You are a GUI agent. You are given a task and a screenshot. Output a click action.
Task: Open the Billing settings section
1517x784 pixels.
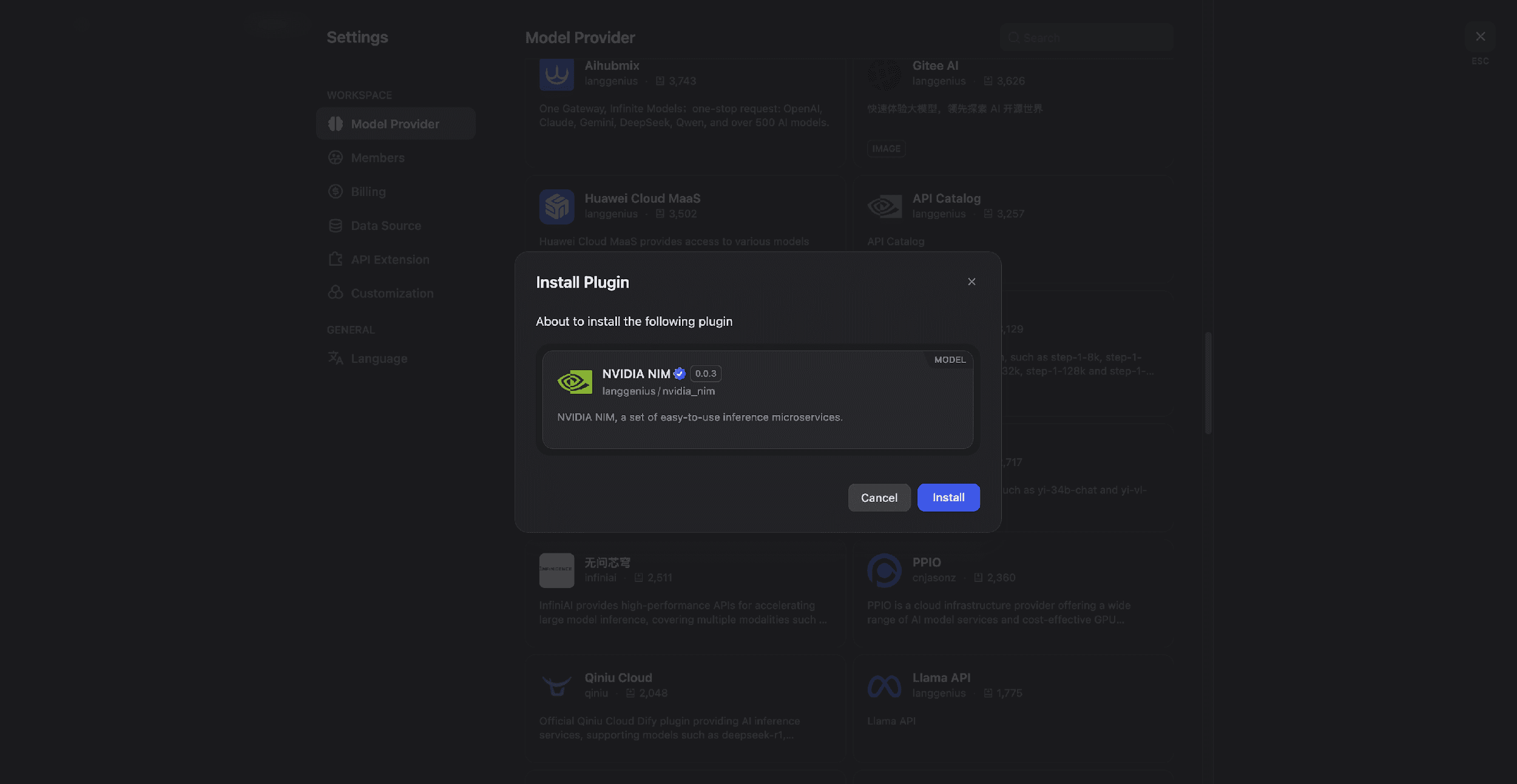368,192
